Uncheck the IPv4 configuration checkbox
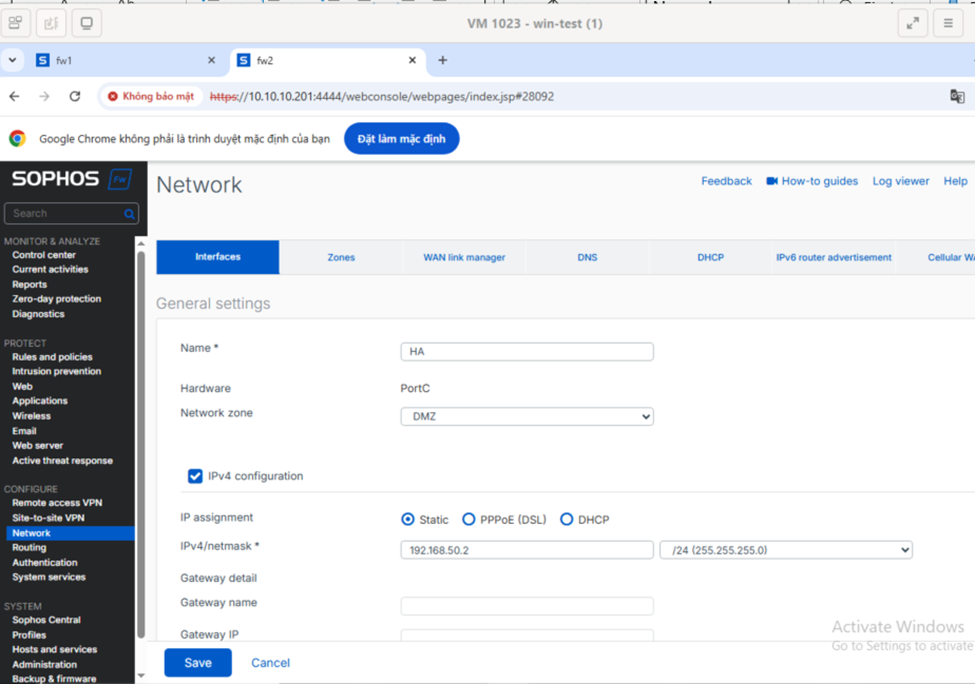 click(x=195, y=476)
